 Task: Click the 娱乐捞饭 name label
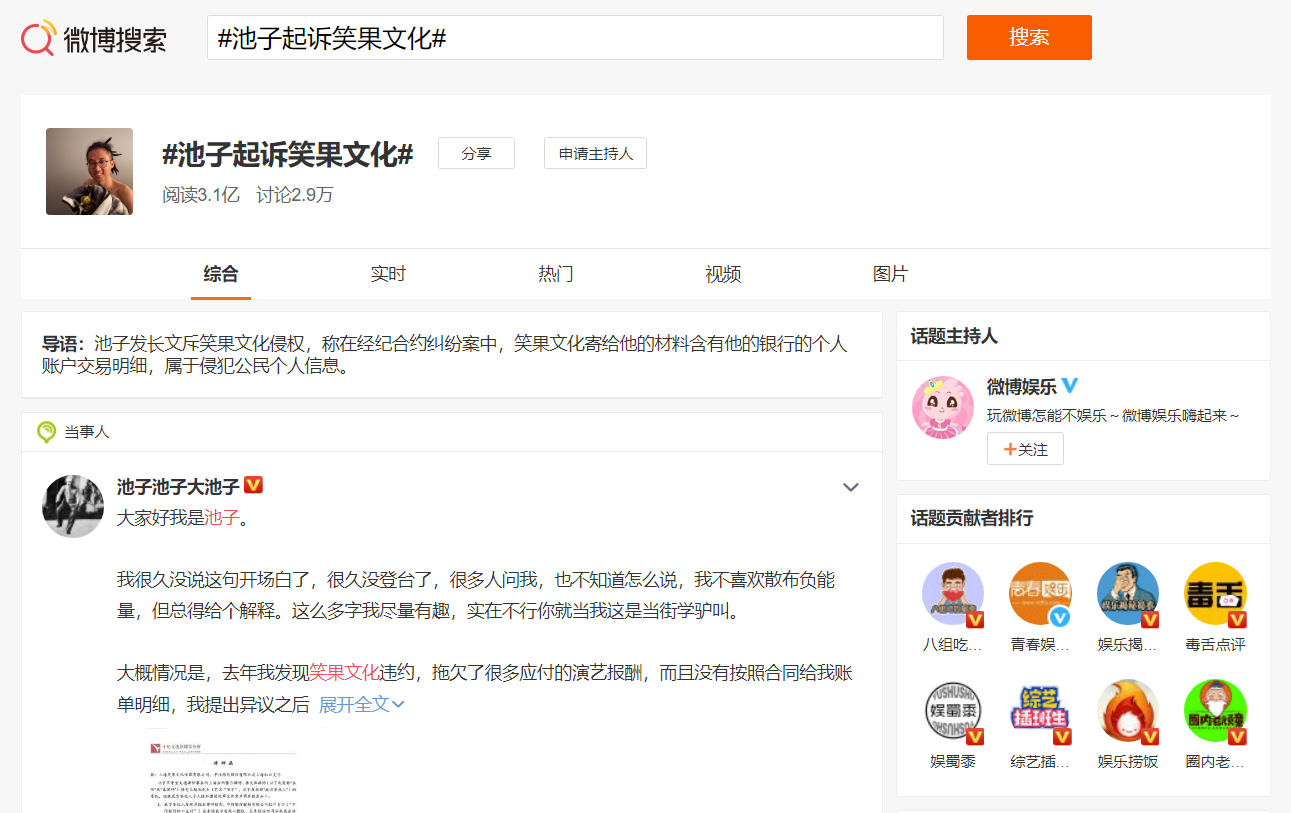(1128, 762)
